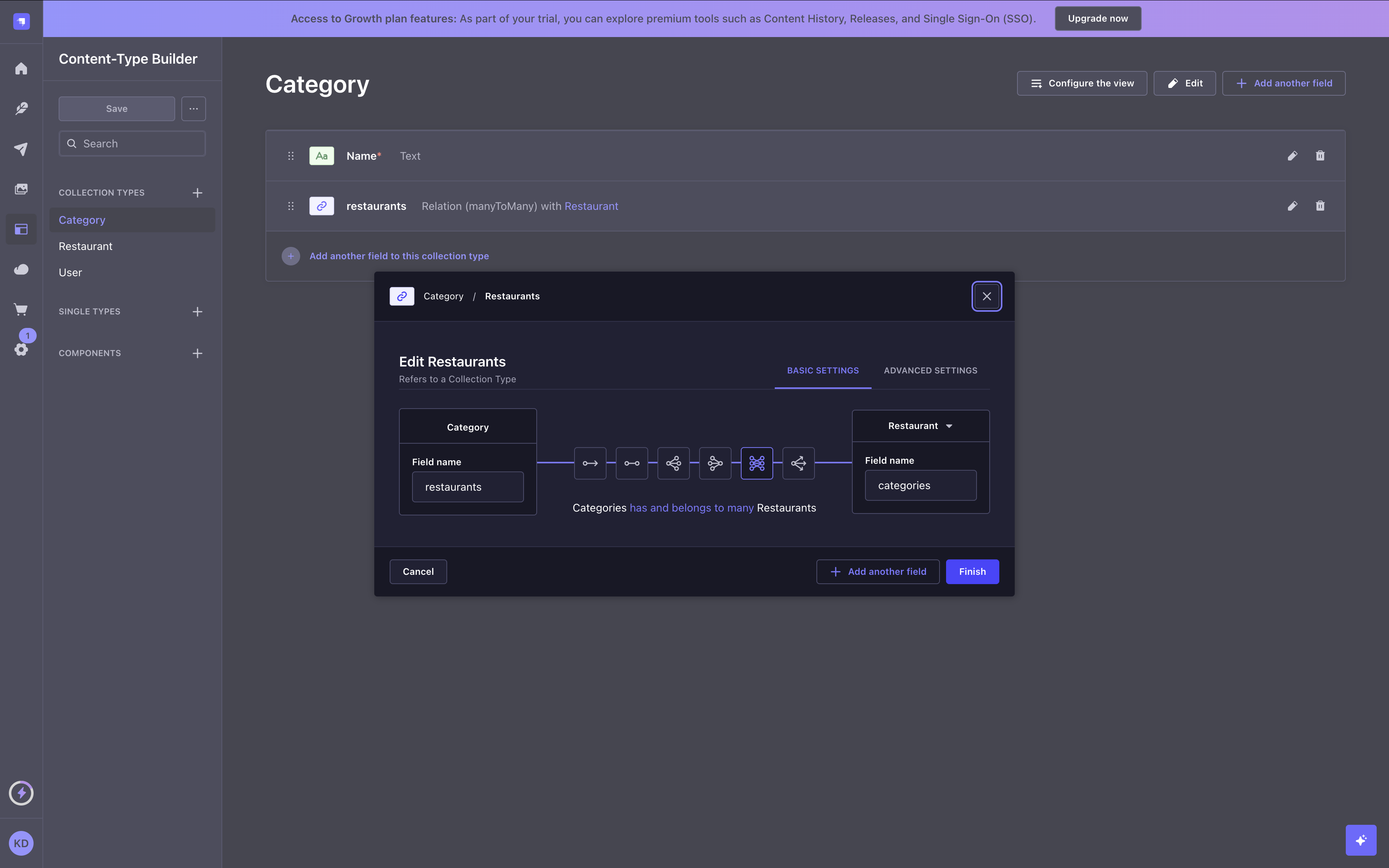Select the one-to-one relation icon

[631, 463]
